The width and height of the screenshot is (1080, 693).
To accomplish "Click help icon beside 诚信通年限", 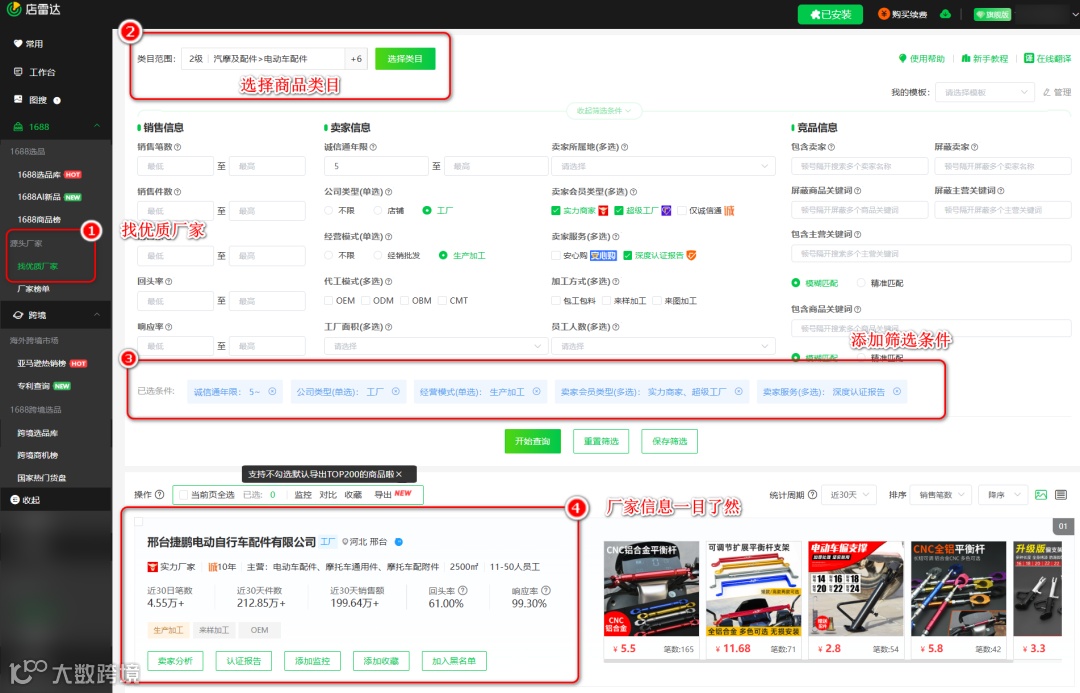I will click(373, 147).
